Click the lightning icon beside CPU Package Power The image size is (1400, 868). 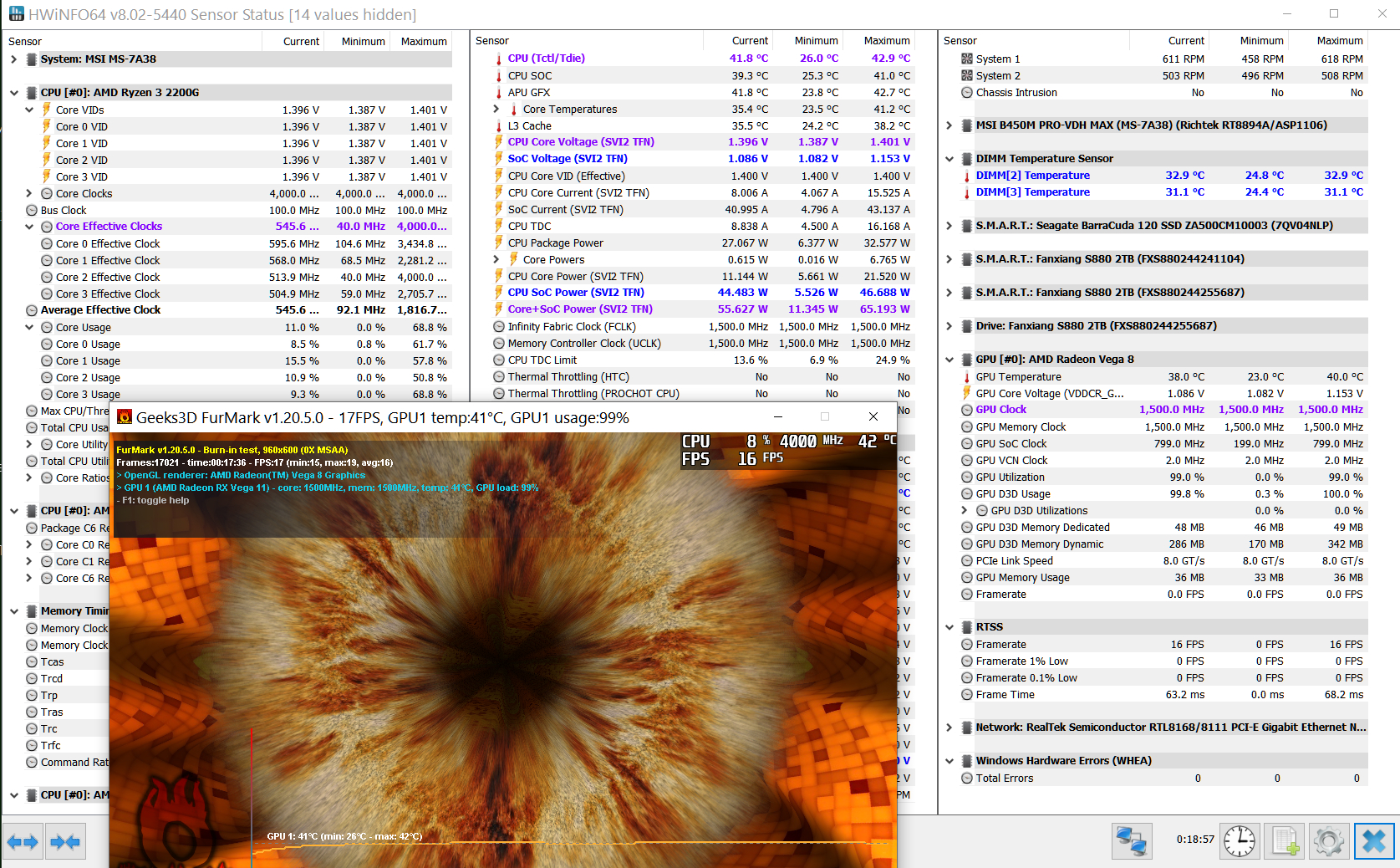(499, 243)
